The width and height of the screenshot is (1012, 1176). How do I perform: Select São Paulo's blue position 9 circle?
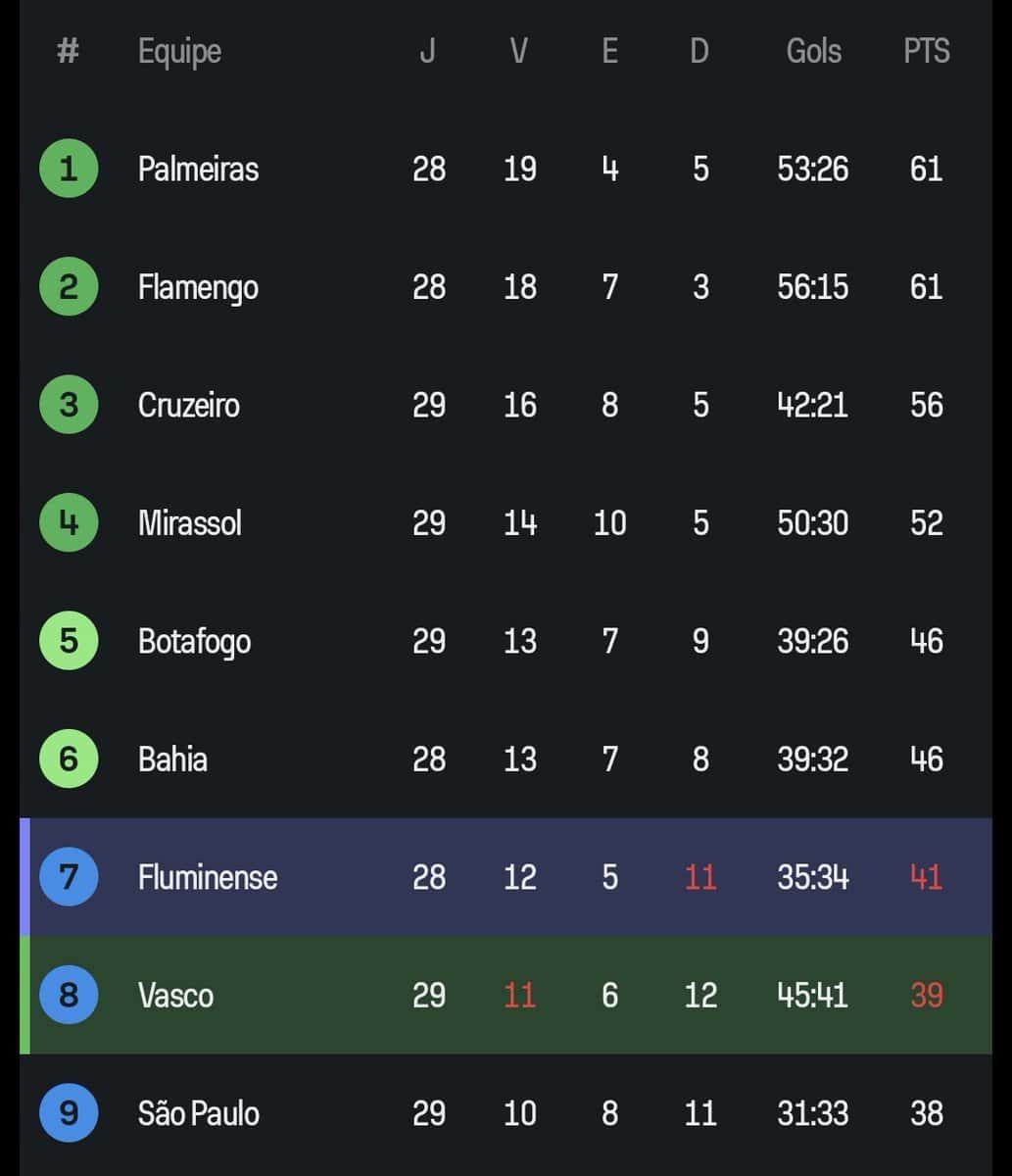pos(68,1113)
